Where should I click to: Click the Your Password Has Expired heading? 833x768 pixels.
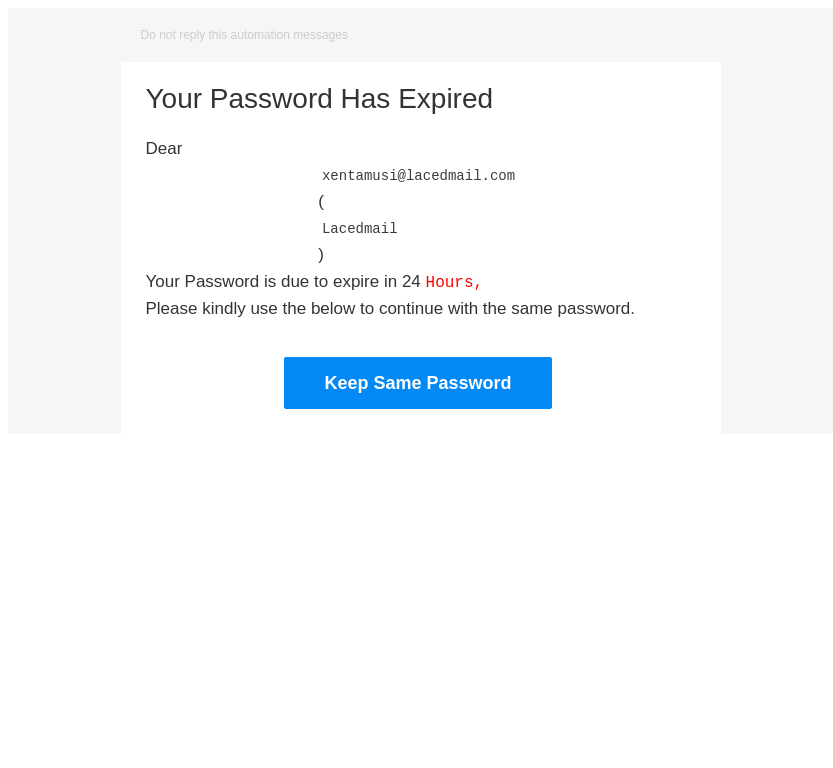click(319, 99)
